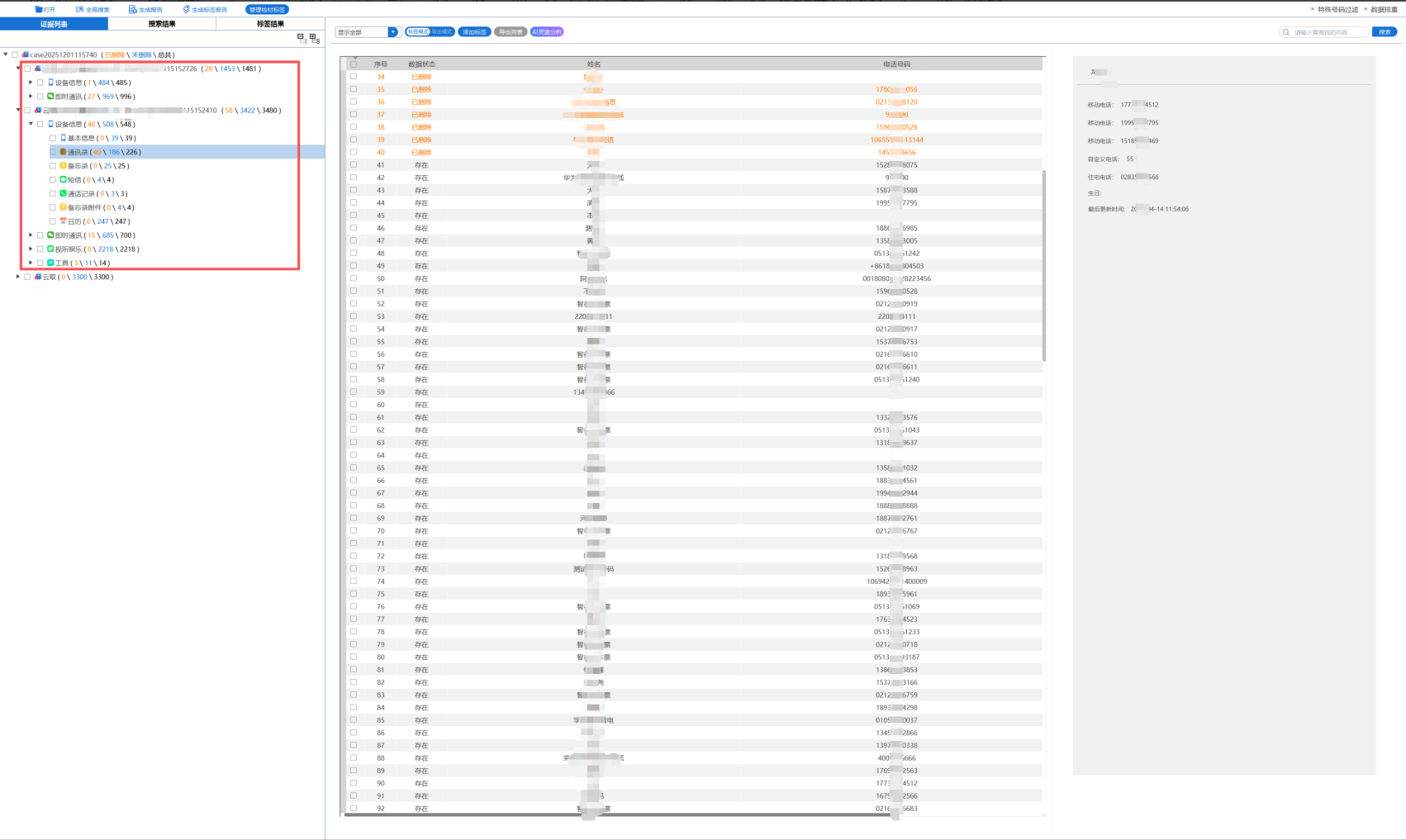
Task: Click the 生成标签报告 tag report icon
Action: click(x=187, y=10)
